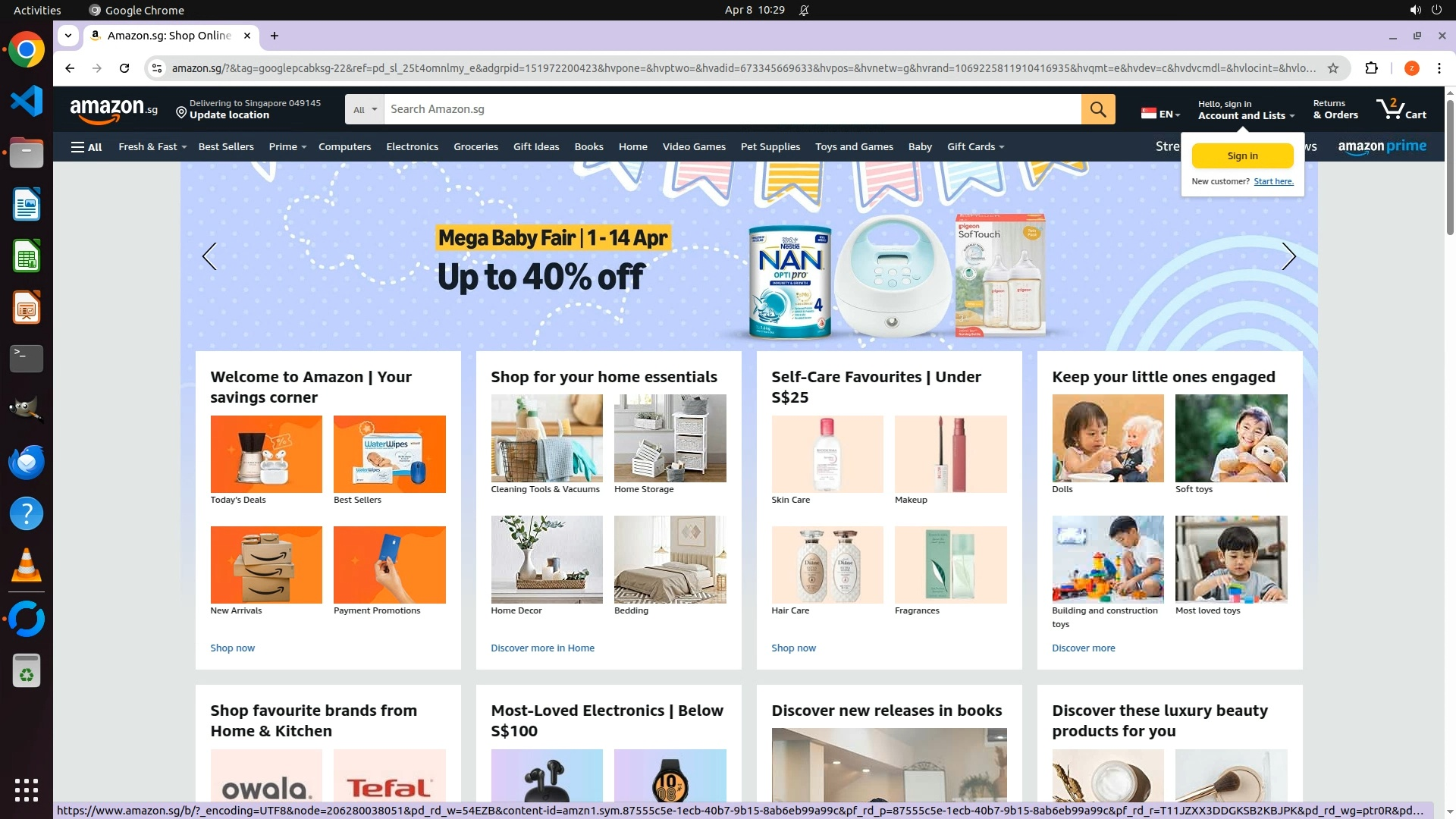Show next banner with right arrow
This screenshot has height=819, width=1456.
pyautogui.click(x=1288, y=256)
